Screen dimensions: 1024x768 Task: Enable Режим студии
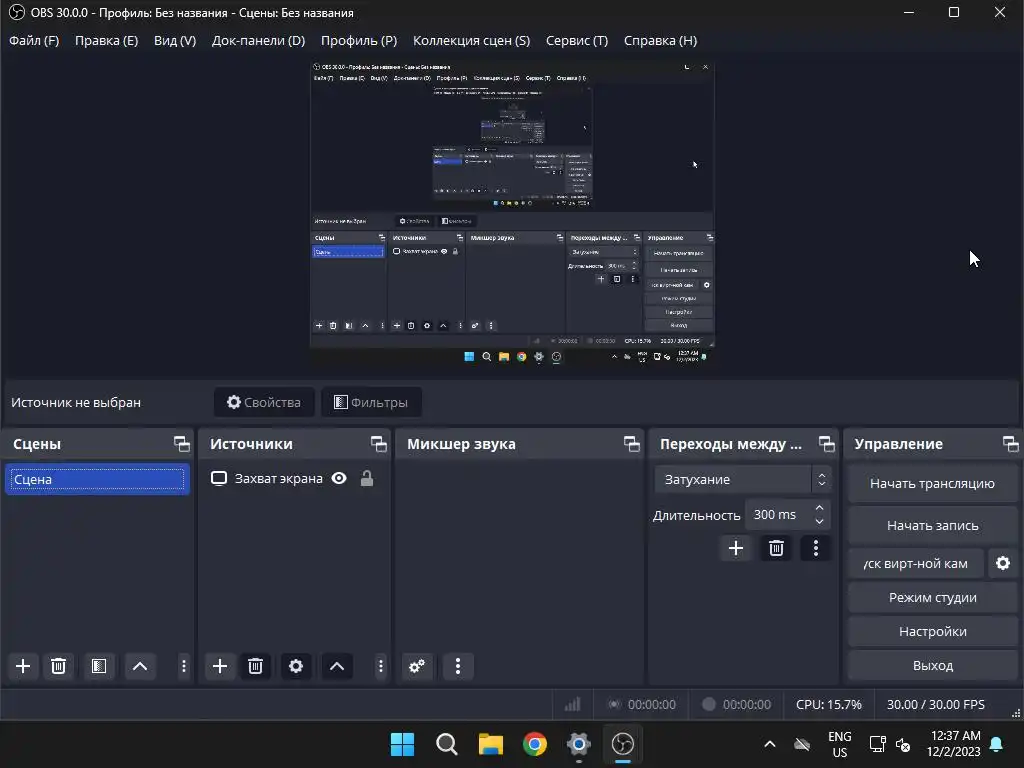pos(933,598)
